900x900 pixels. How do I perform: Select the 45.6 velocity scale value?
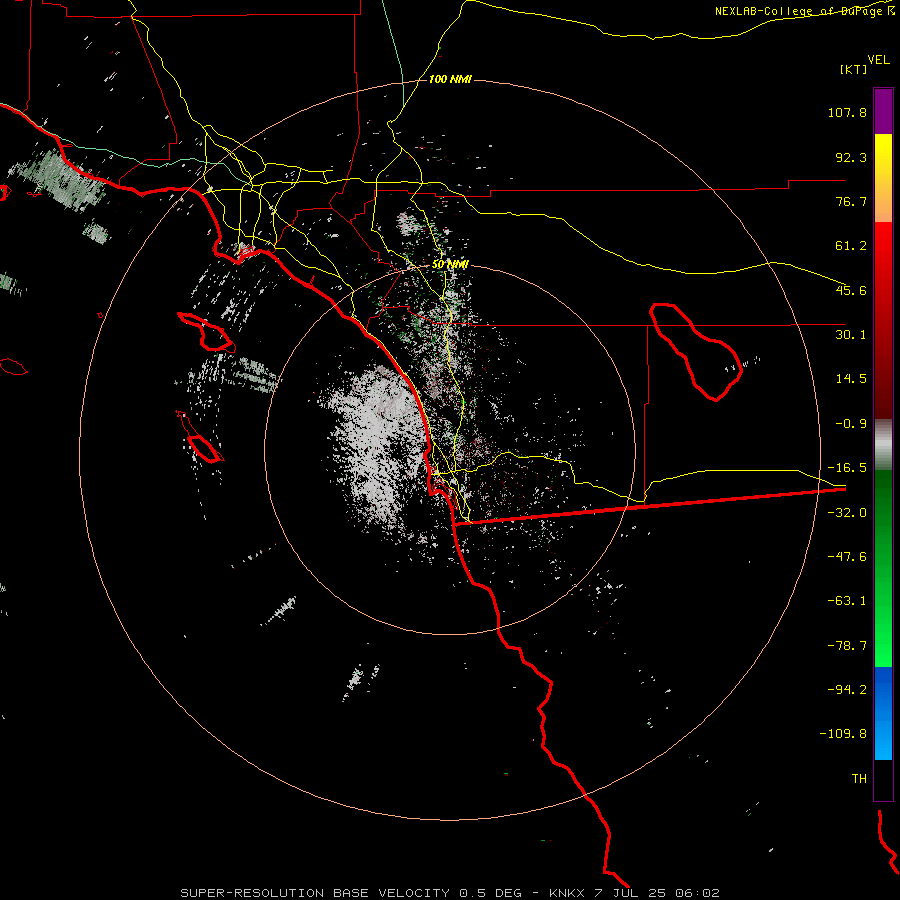point(851,290)
